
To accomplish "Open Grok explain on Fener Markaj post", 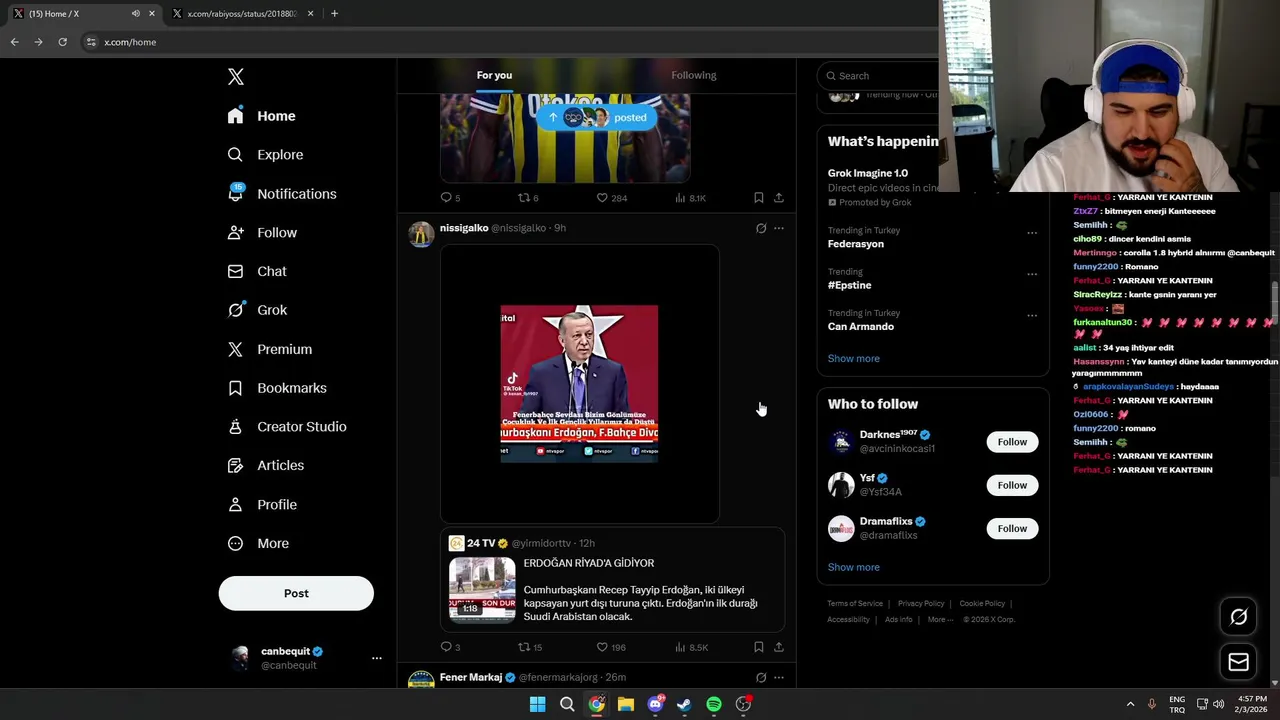I will coord(761,677).
